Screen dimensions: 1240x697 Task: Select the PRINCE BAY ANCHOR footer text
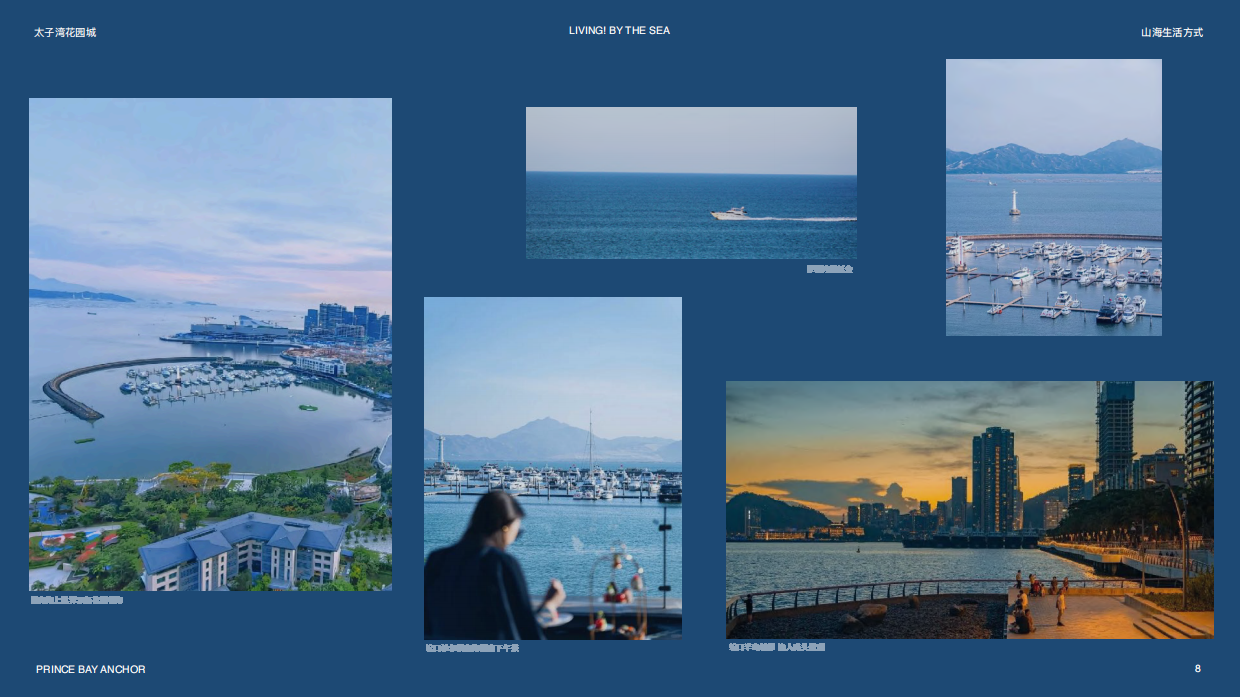[91, 669]
